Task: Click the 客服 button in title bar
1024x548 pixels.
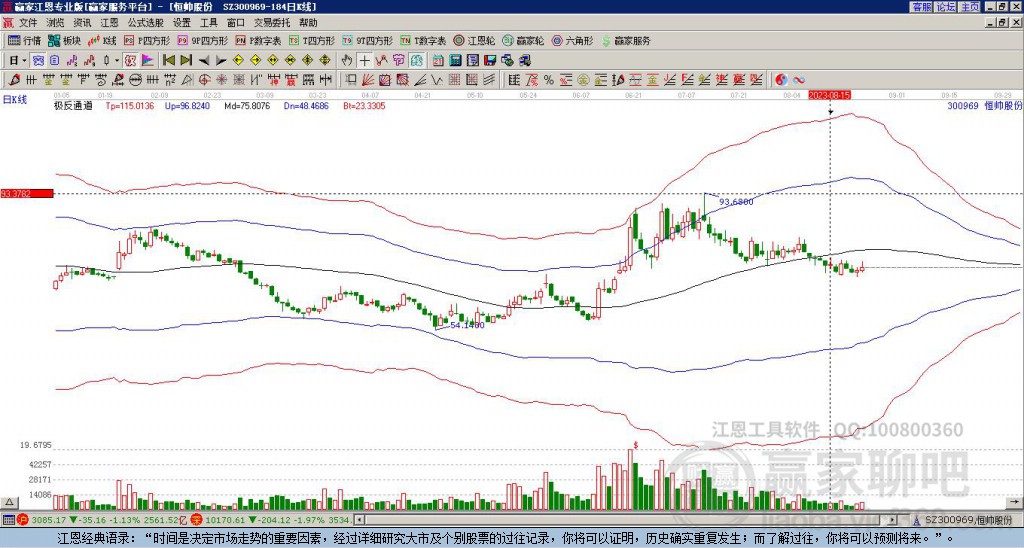Action: 921,7
